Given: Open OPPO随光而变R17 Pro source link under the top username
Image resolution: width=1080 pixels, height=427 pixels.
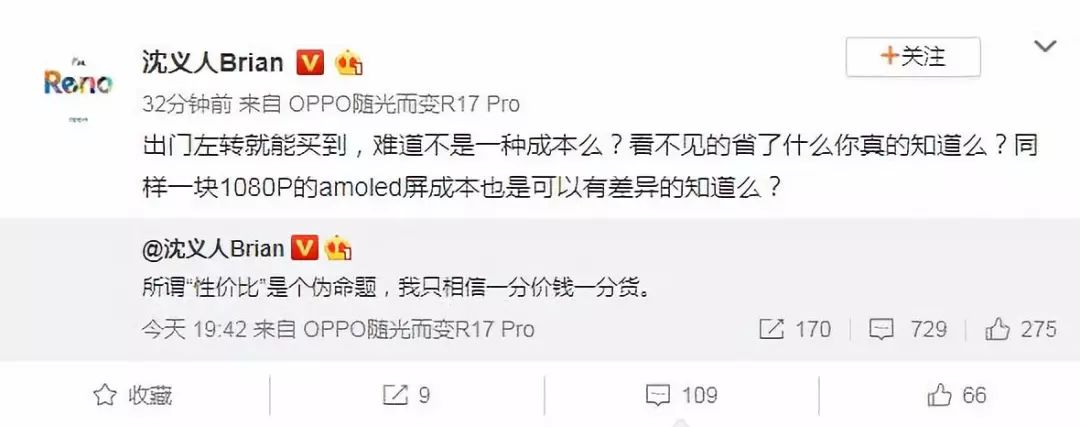Looking at the screenshot, I should 404,104.
